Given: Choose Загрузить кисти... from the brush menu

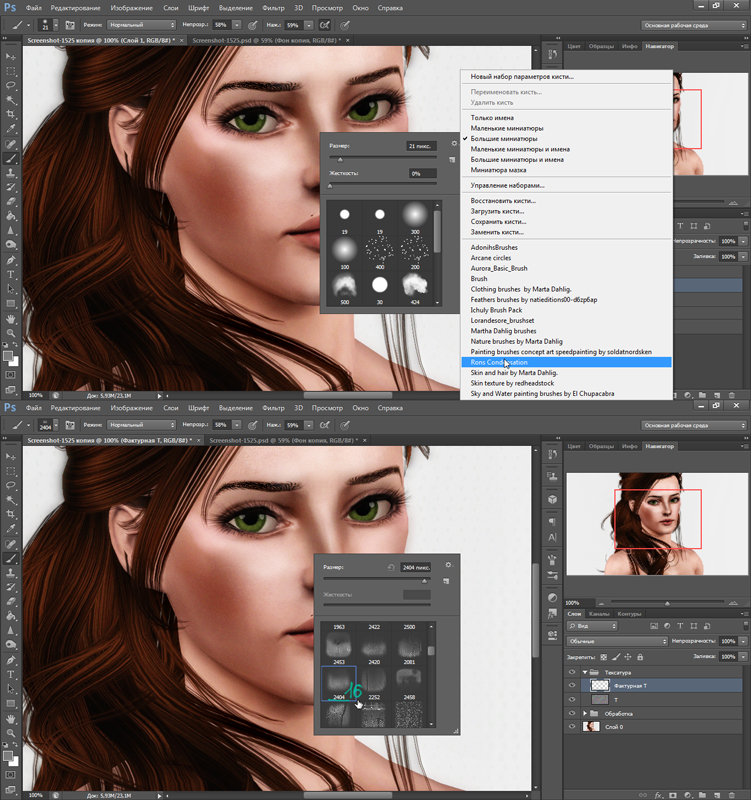Looking at the screenshot, I should click(x=497, y=211).
